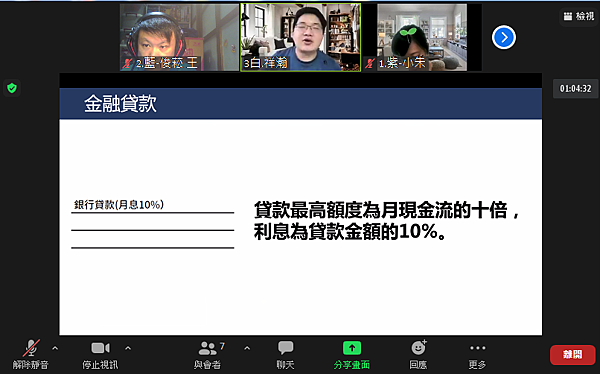Click muted mic icon on 1.紫-小朱
The height and width of the screenshot is (374, 600).
(x=370, y=63)
